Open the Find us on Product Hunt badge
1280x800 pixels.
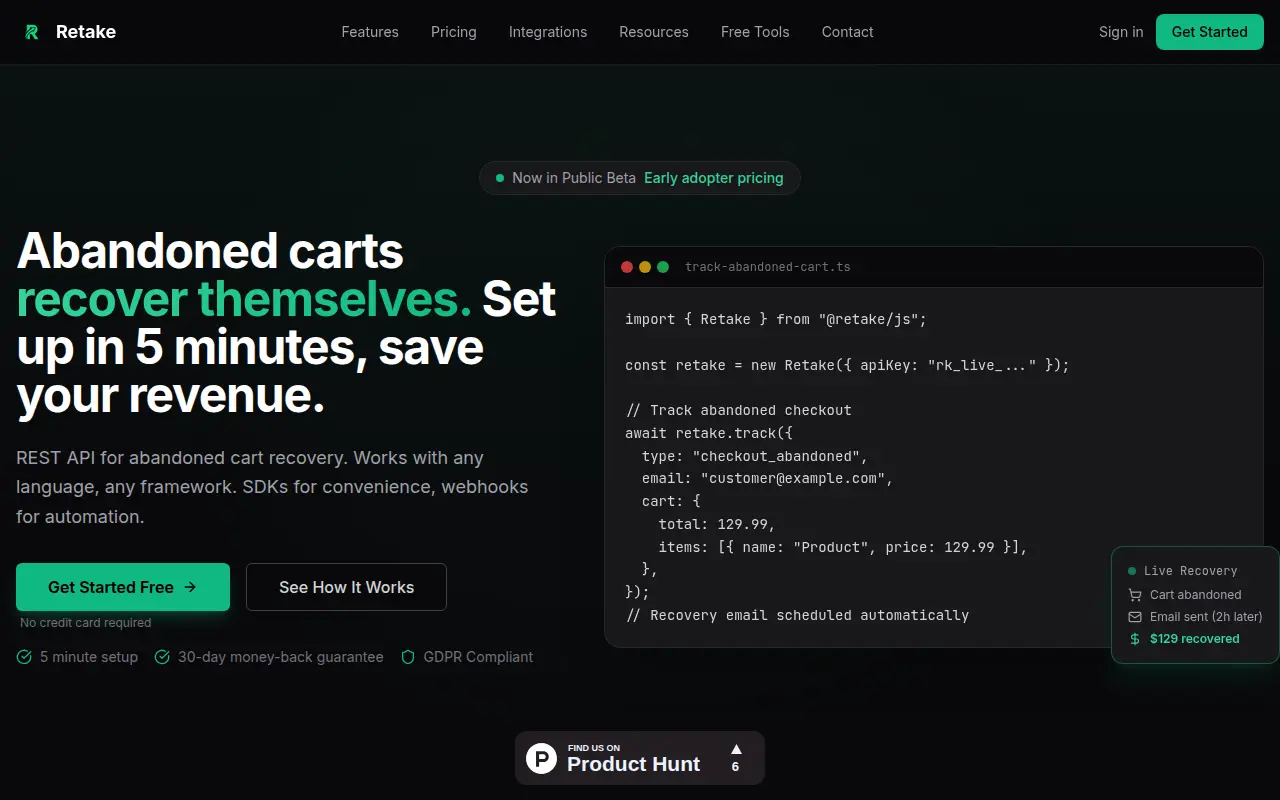[640, 758]
